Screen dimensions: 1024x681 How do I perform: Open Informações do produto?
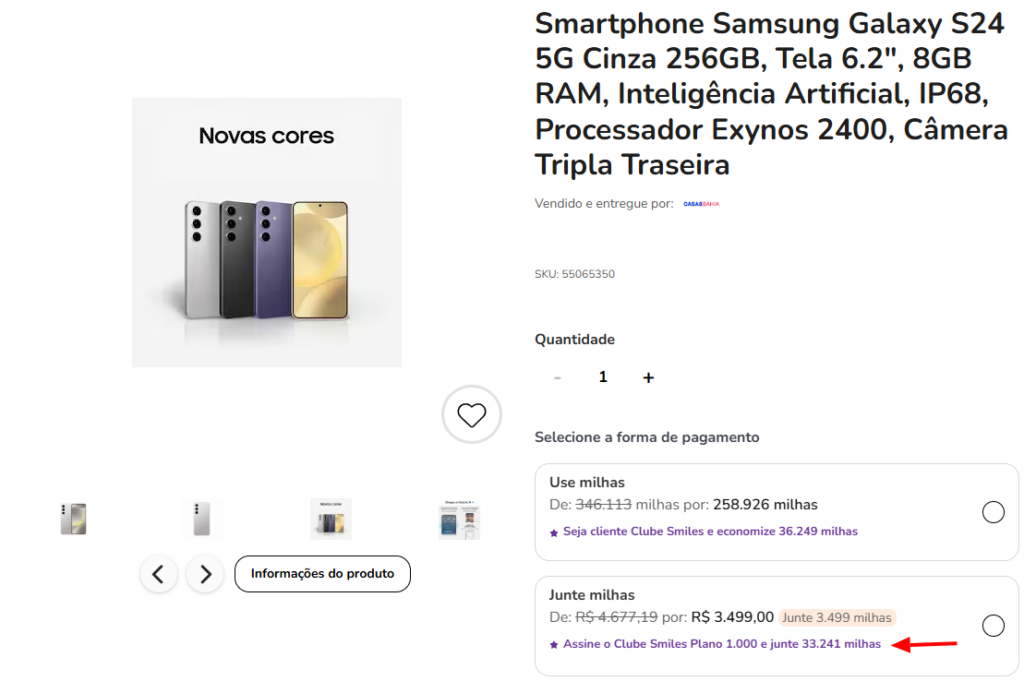click(322, 574)
